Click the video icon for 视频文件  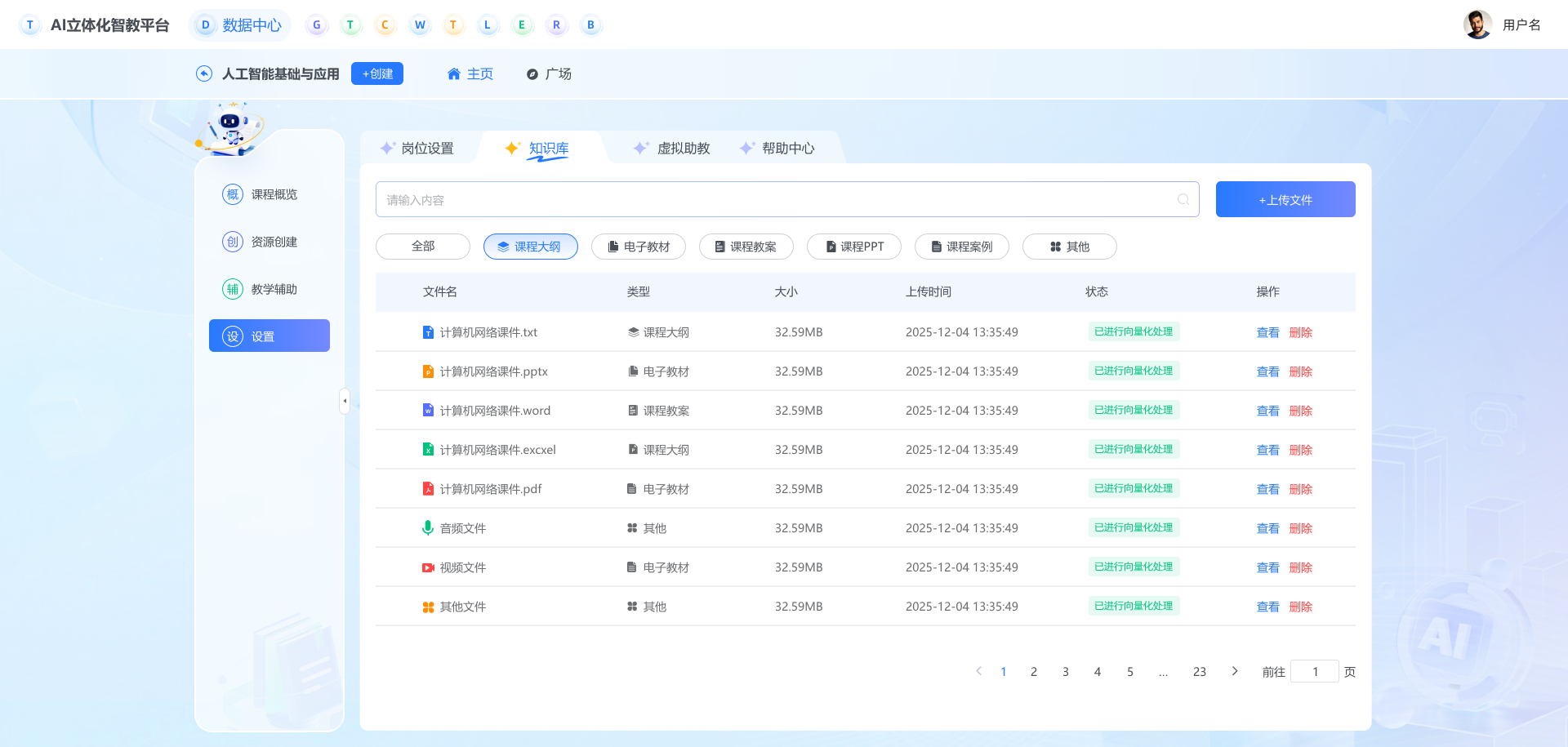[428, 567]
